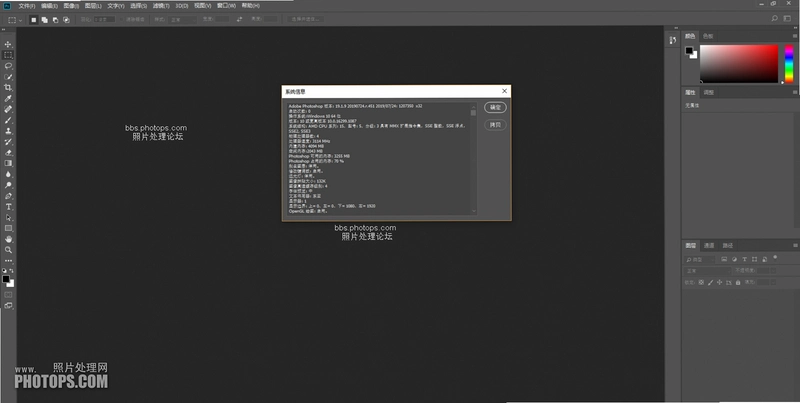
Task: Select the Path Selection tool
Action: click(8, 218)
